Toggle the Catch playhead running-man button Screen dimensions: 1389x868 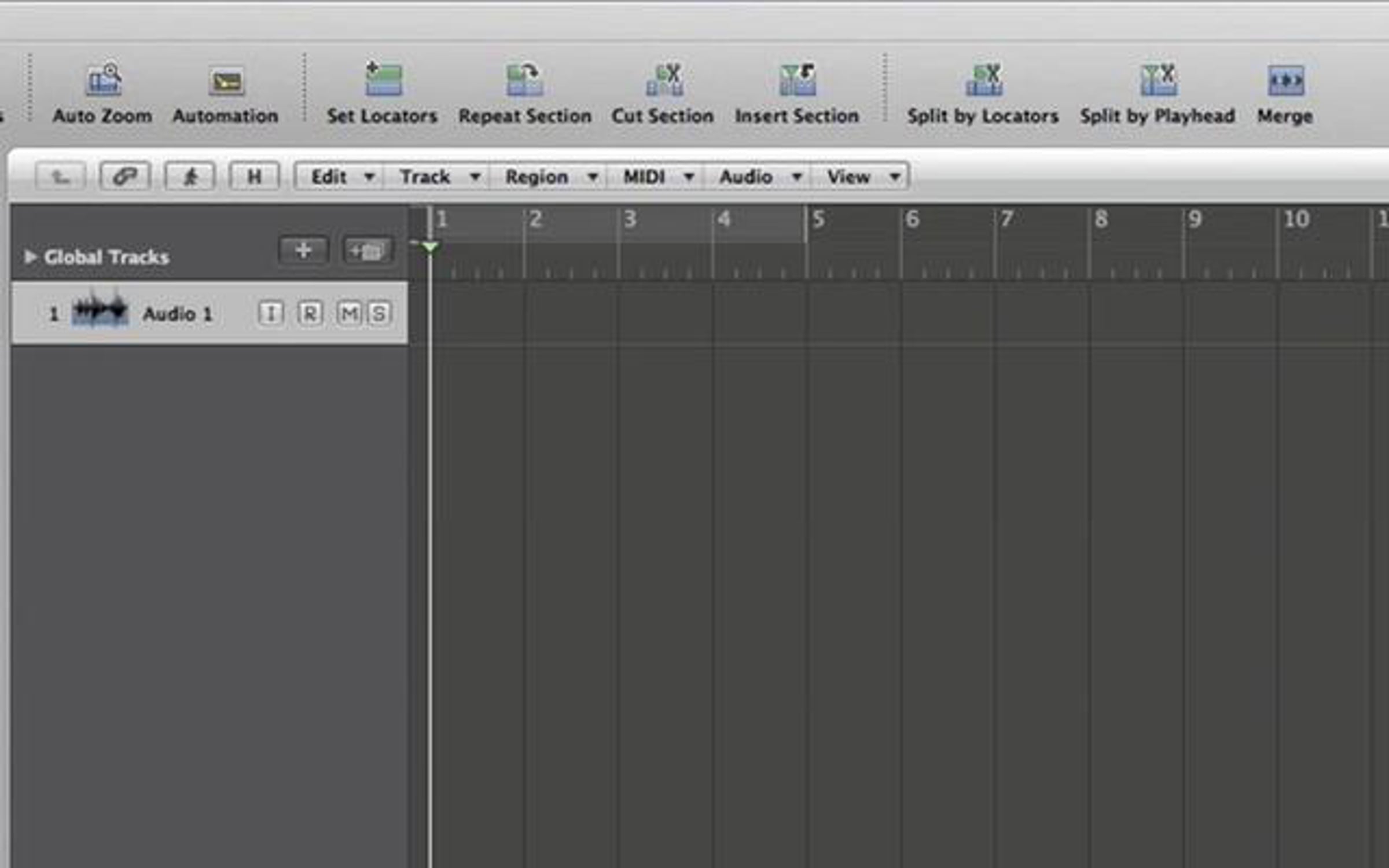tap(190, 176)
